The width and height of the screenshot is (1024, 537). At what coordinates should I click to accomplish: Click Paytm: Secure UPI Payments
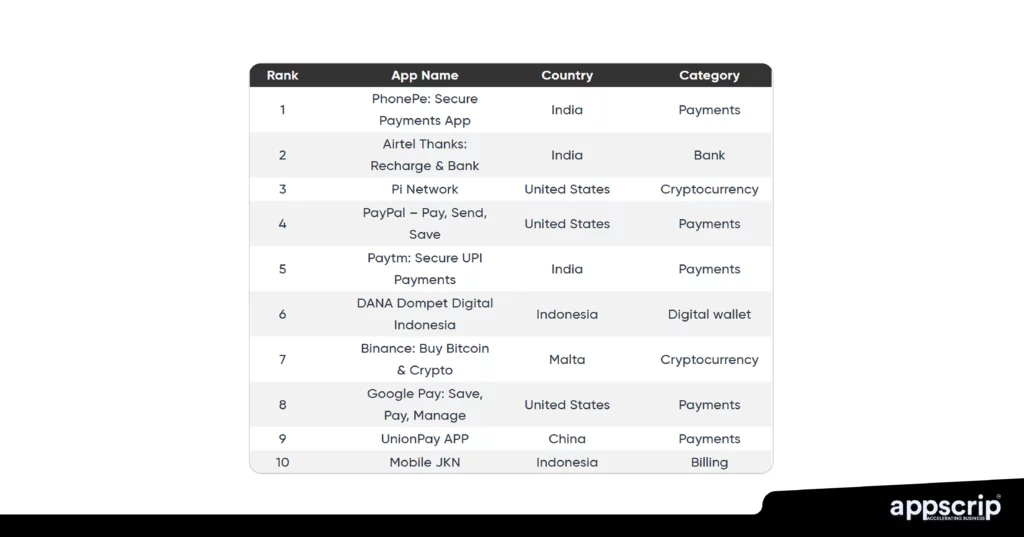(x=425, y=269)
